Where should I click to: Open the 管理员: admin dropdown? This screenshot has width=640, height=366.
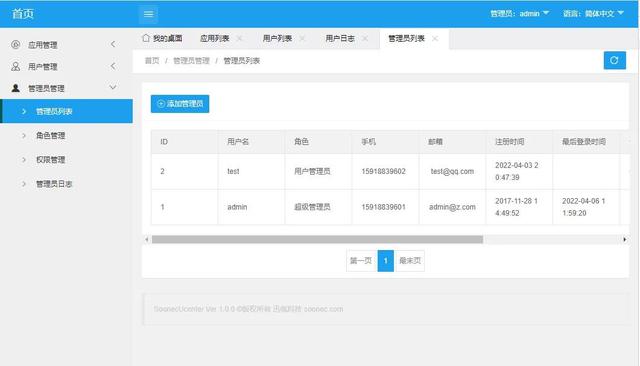pos(519,13)
